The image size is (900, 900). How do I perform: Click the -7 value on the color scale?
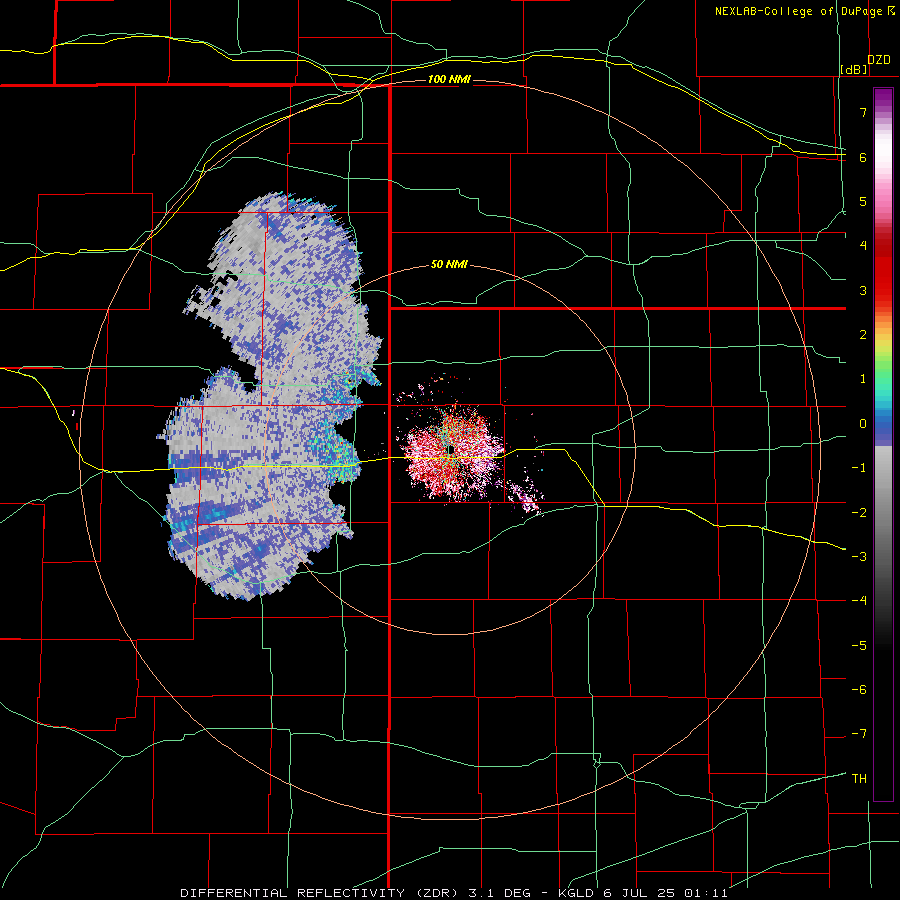[x=859, y=734]
